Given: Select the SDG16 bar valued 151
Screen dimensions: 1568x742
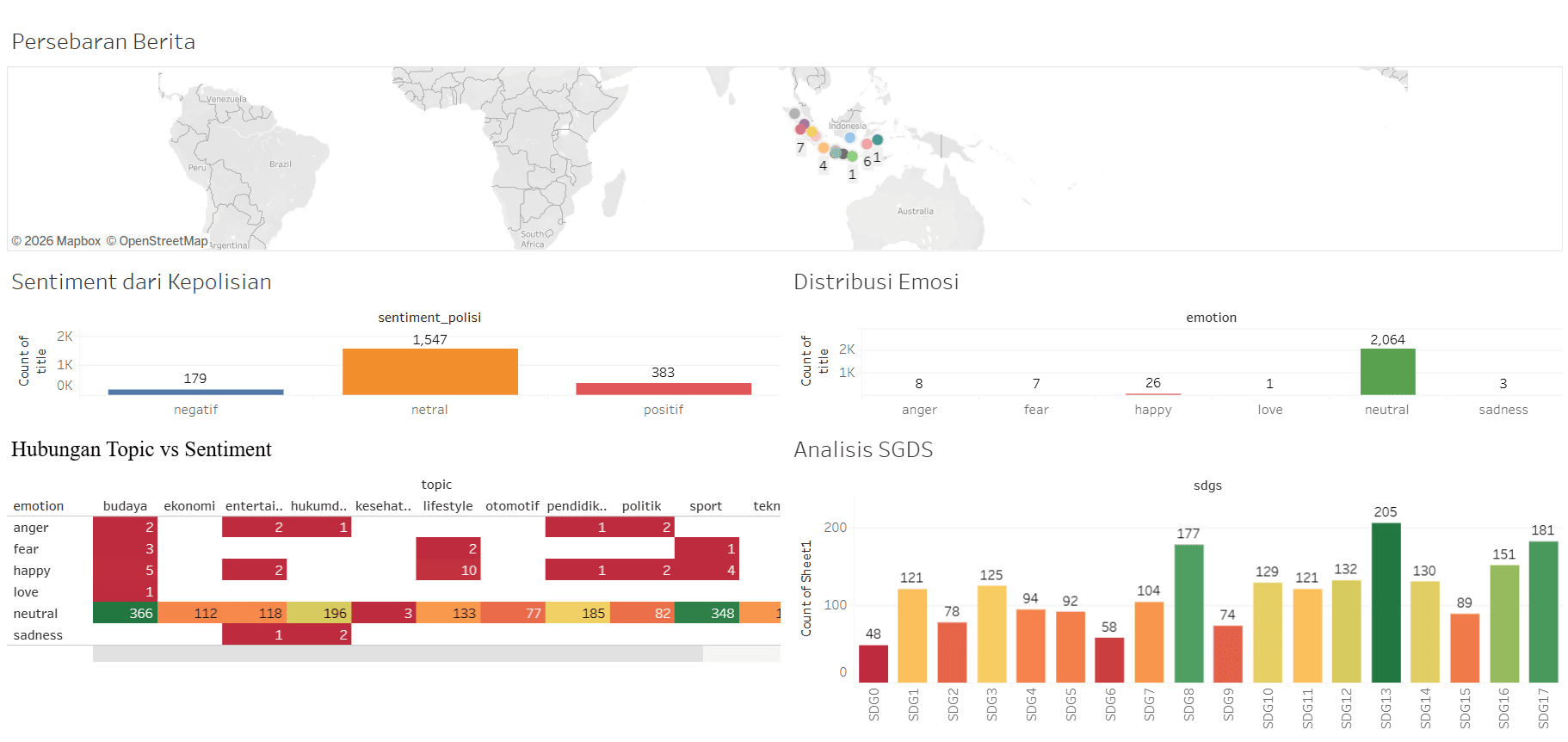Looking at the screenshot, I should tap(1504, 624).
